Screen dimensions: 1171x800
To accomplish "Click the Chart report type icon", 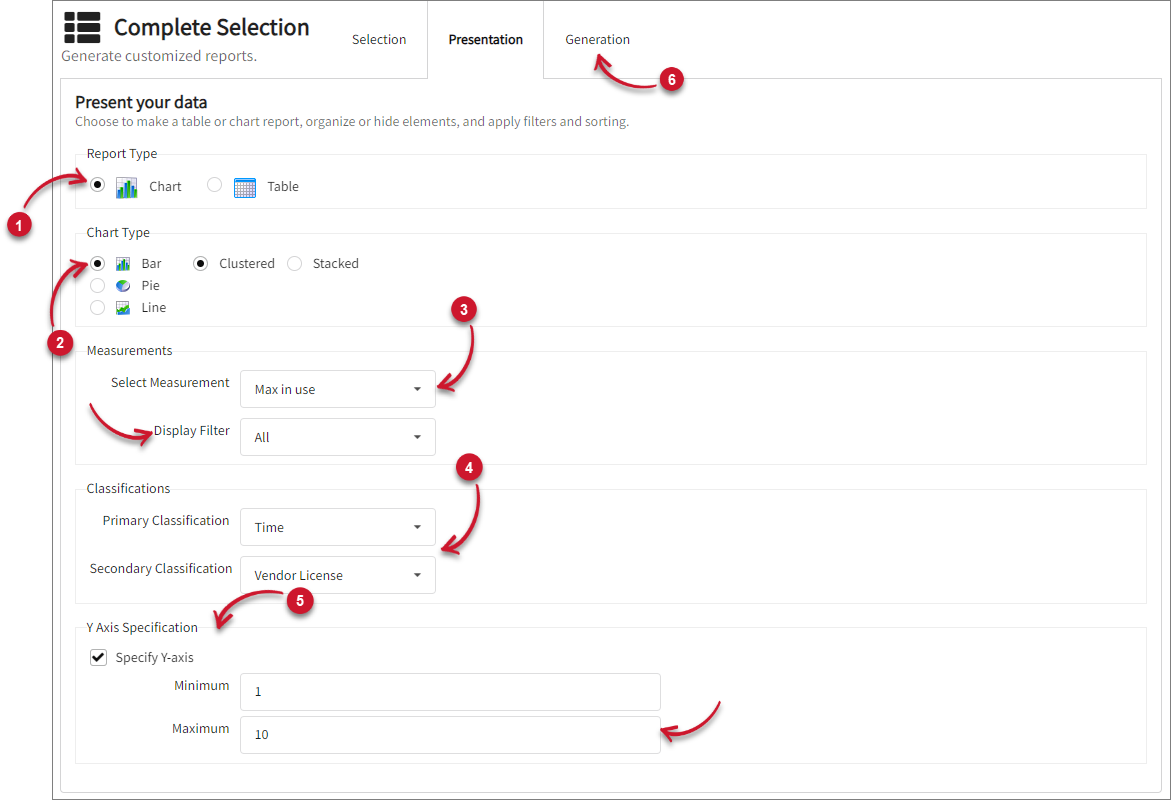I will (x=127, y=187).
